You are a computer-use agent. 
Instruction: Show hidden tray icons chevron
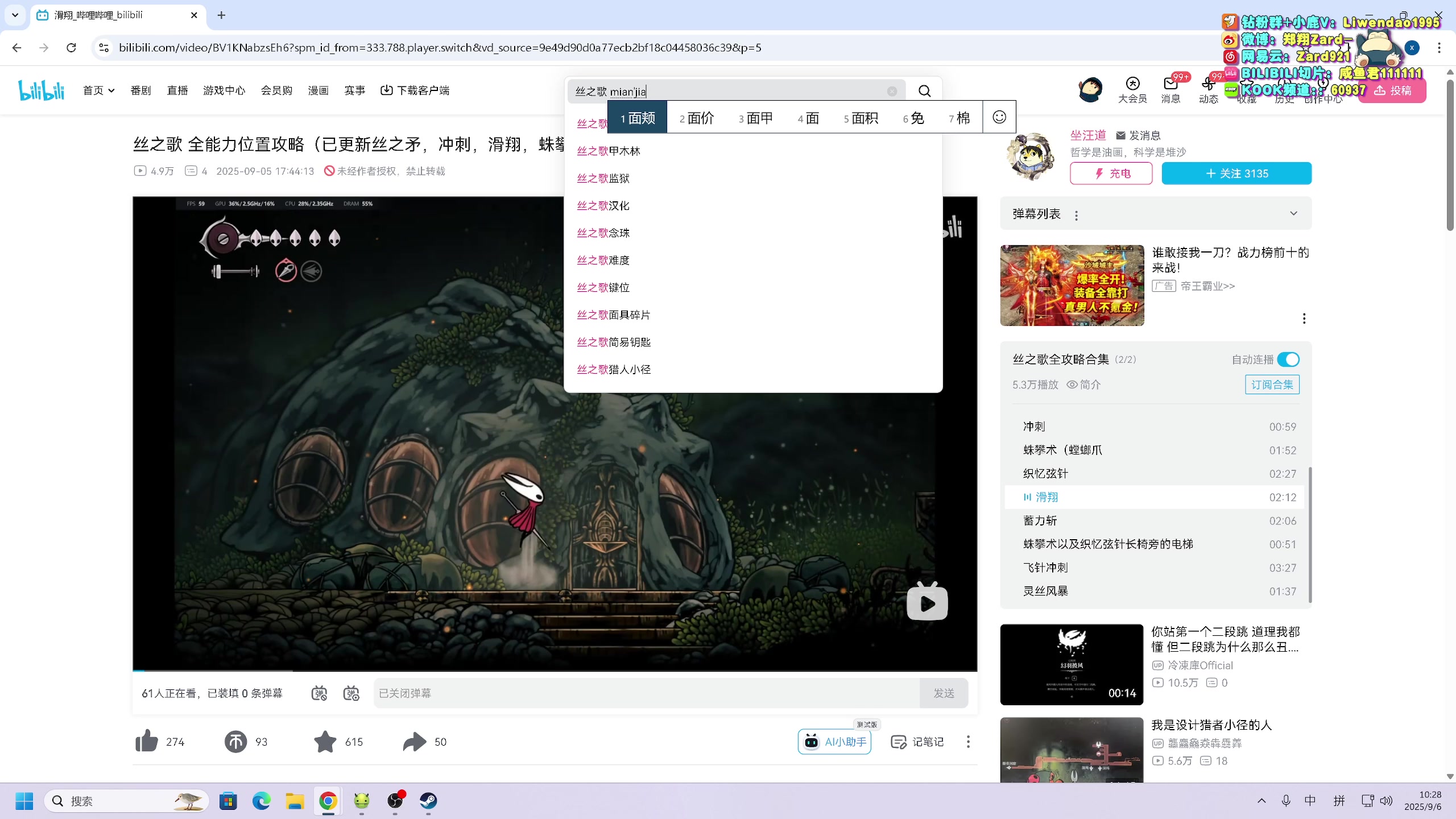[x=1261, y=801]
